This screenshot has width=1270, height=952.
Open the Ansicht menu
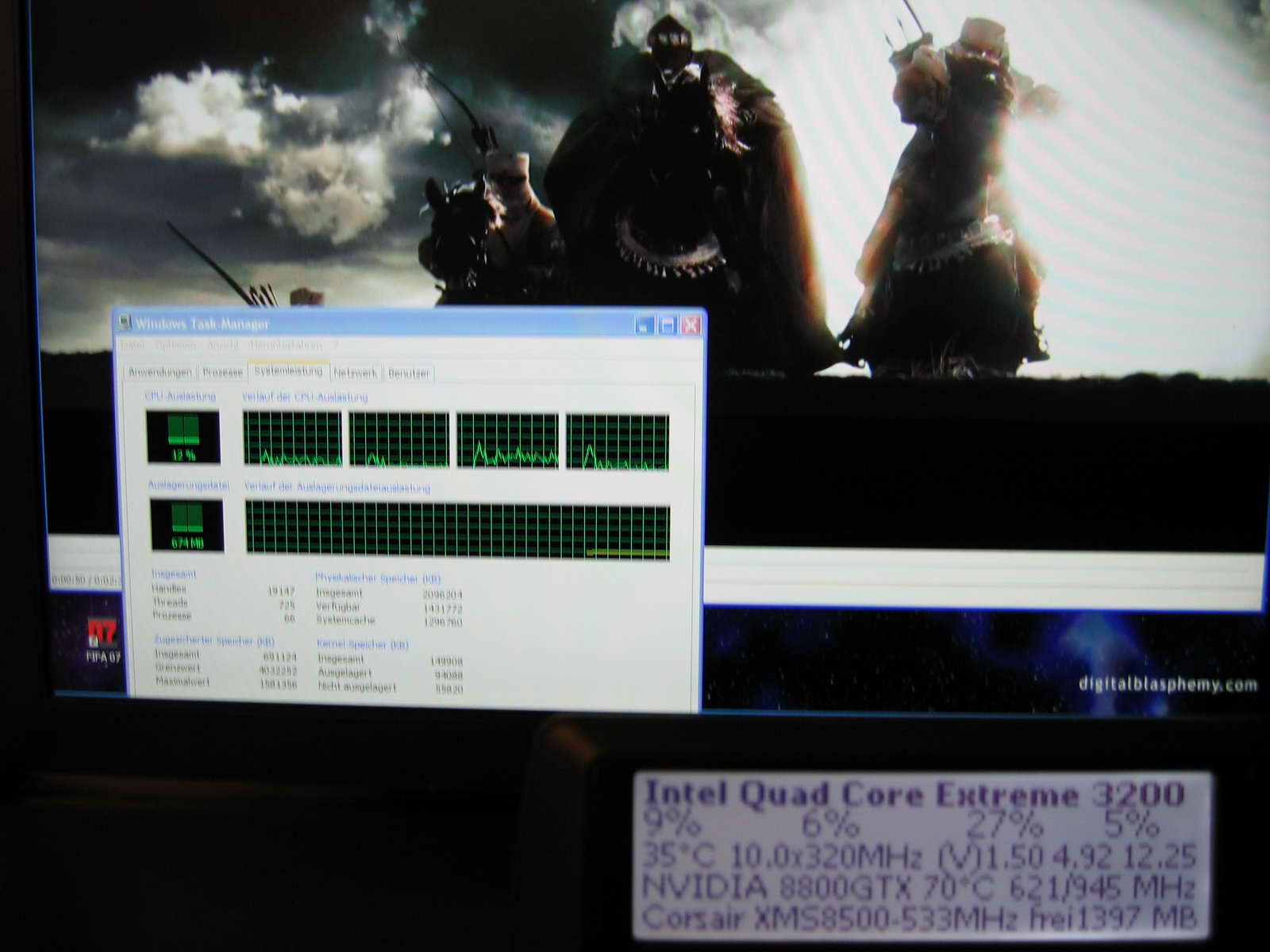[223, 345]
